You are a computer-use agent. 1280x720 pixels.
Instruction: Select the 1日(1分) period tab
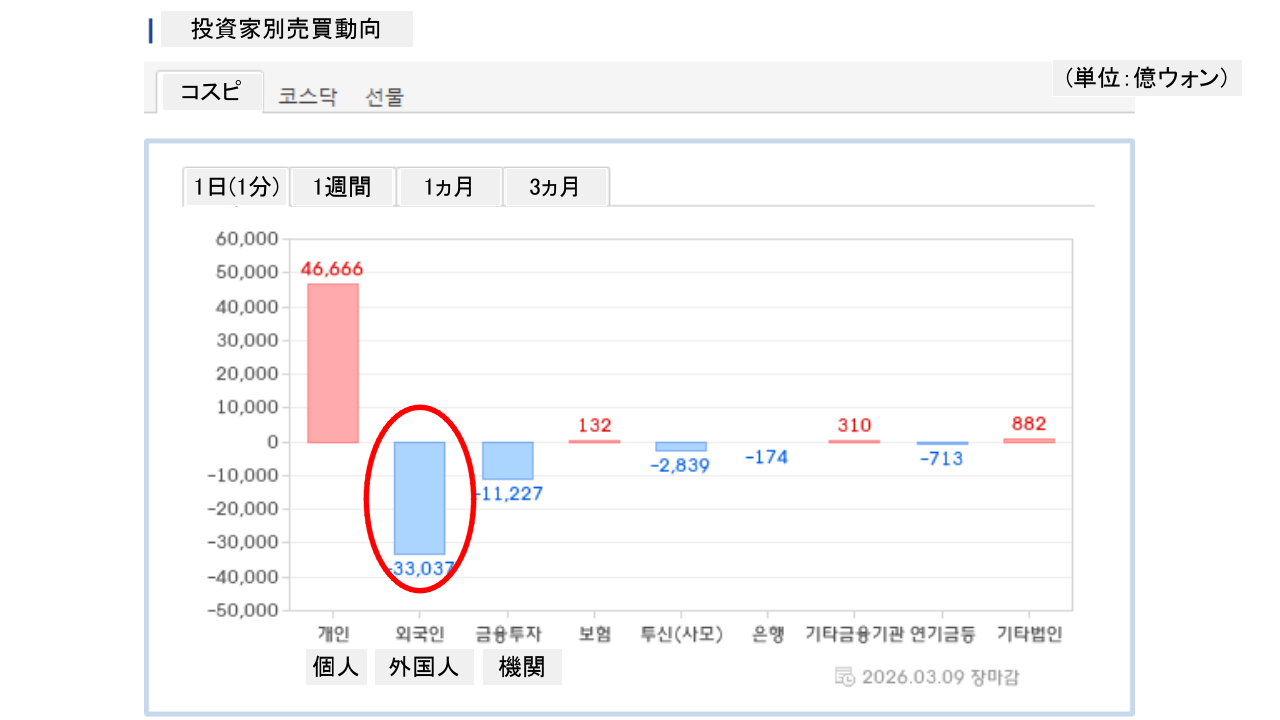[237, 187]
